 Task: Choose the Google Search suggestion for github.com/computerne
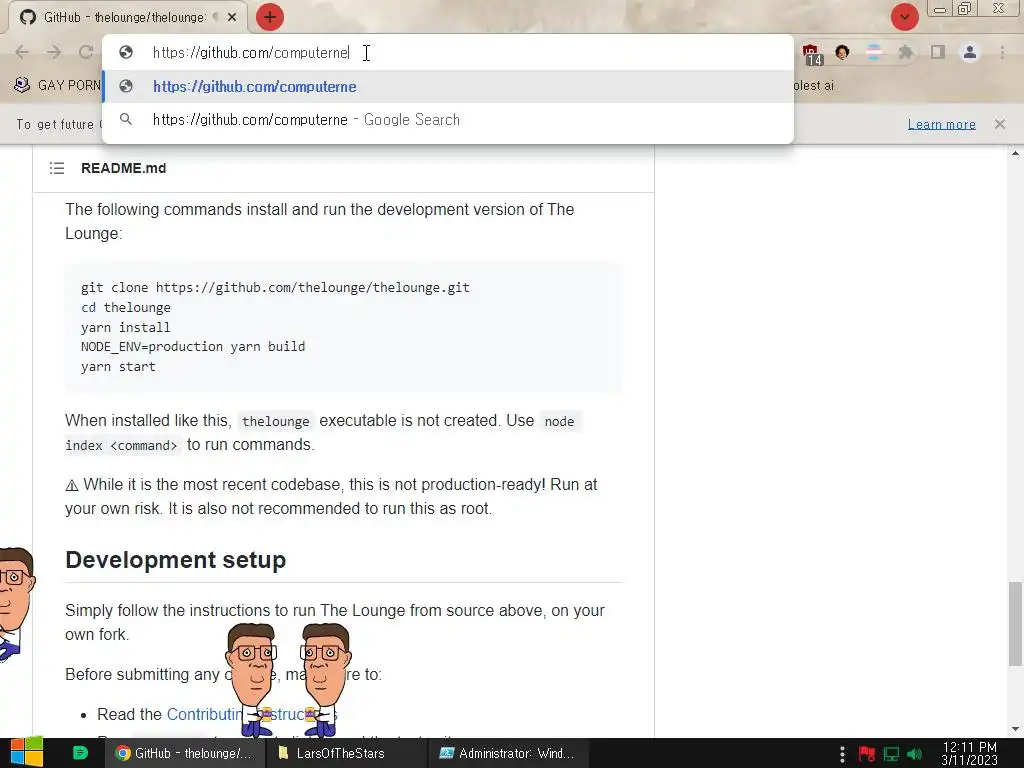[x=448, y=120]
